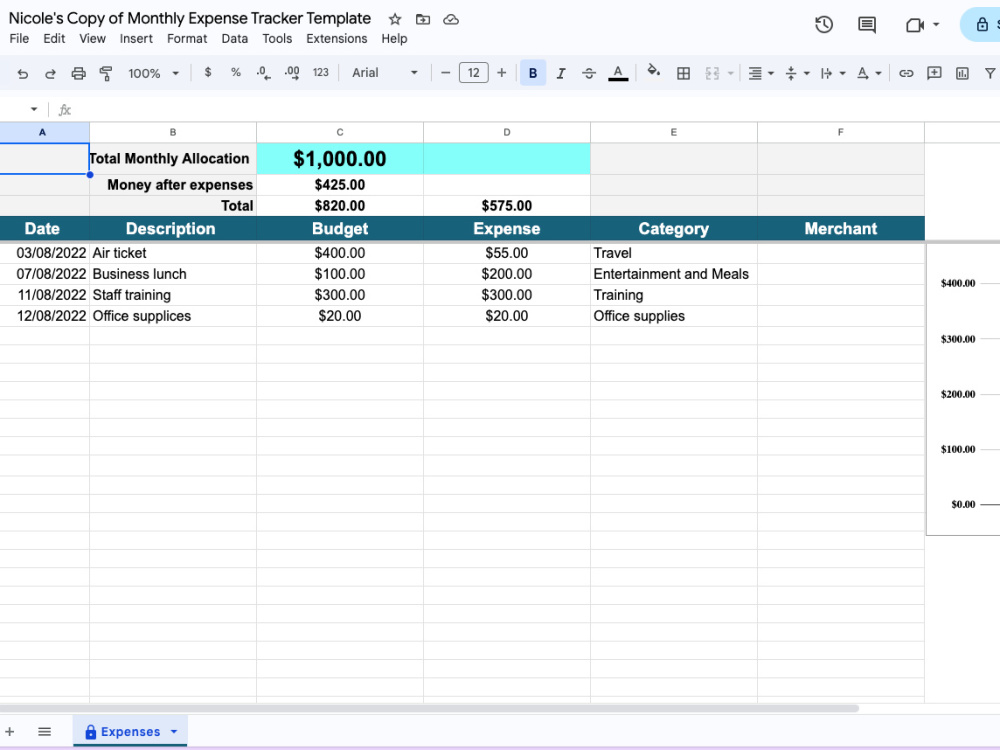This screenshot has height=750, width=1000.
Task: Open the Tools menu
Action: [x=277, y=39]
